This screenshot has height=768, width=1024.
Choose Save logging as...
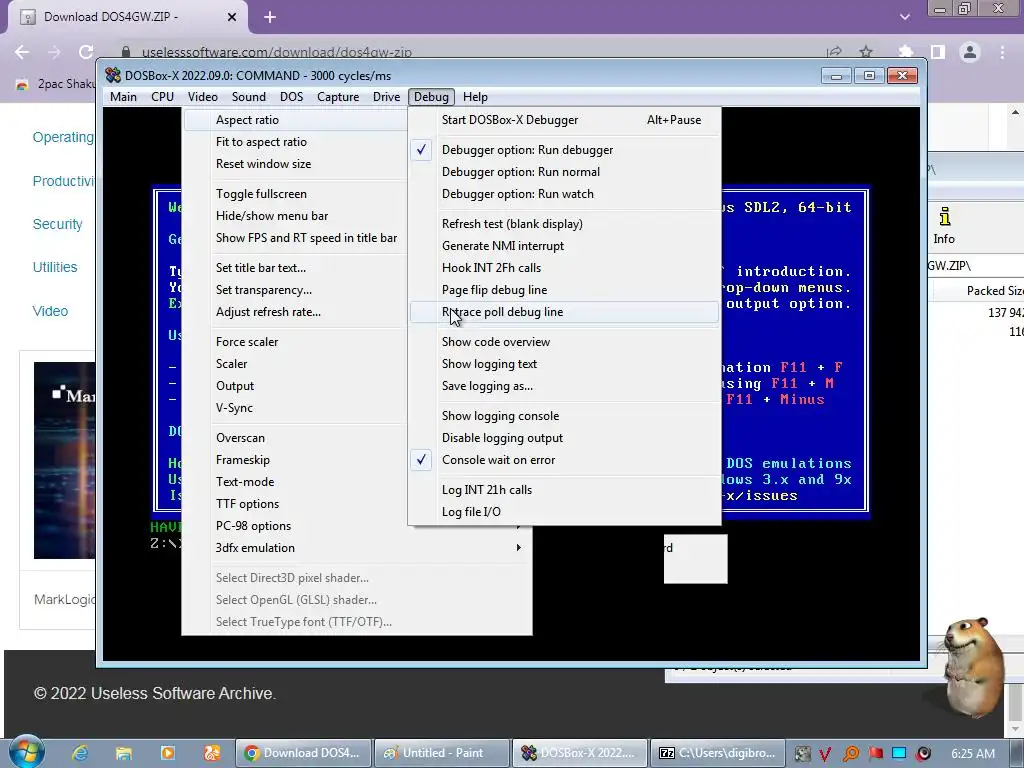pyautogui.click(x=565, y=386)
